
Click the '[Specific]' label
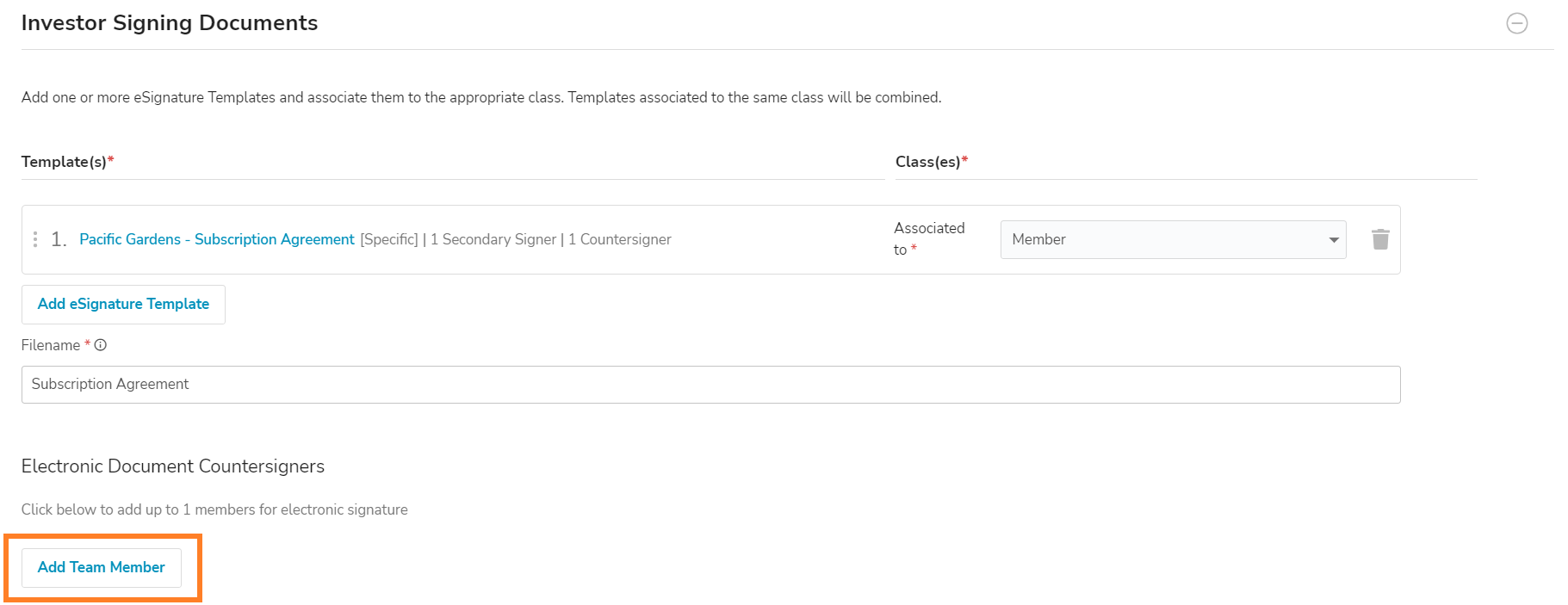tap(389, 239)
